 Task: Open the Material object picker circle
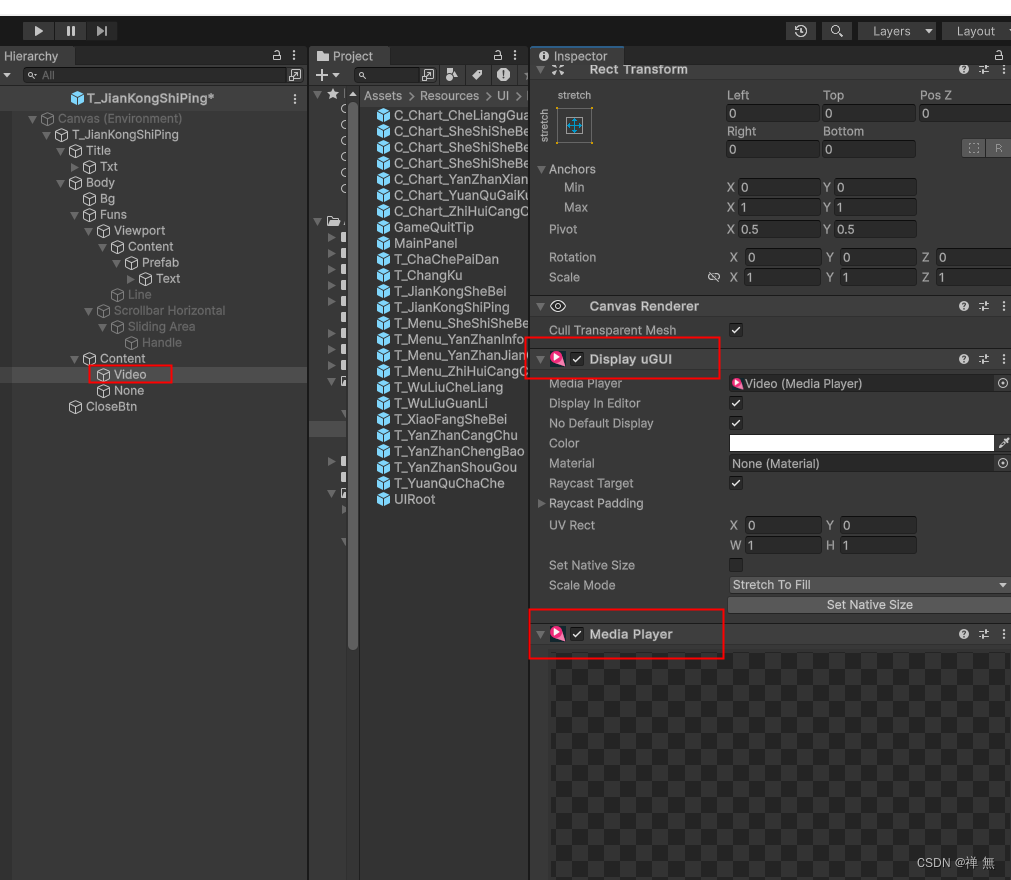1003,463
